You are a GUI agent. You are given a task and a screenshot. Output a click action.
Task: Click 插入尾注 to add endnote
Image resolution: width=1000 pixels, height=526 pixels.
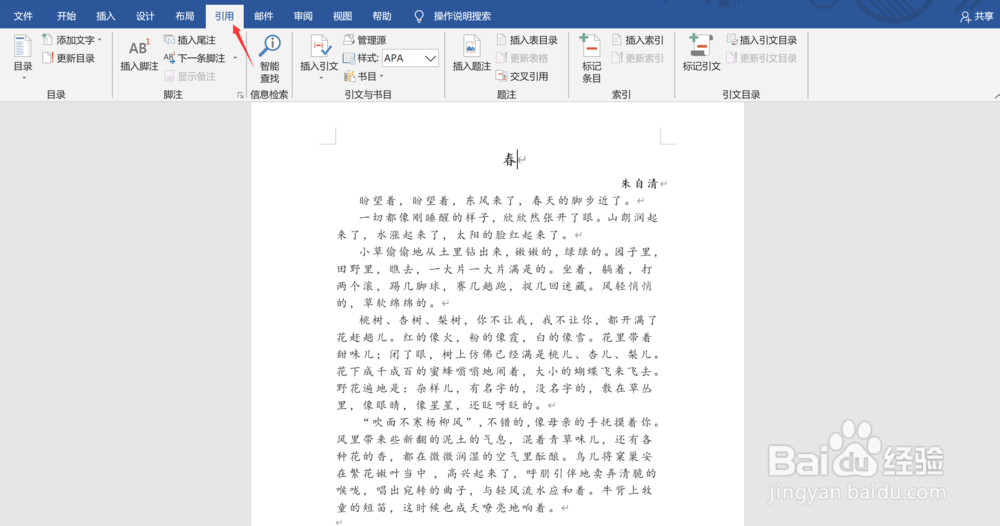(189, 40)
